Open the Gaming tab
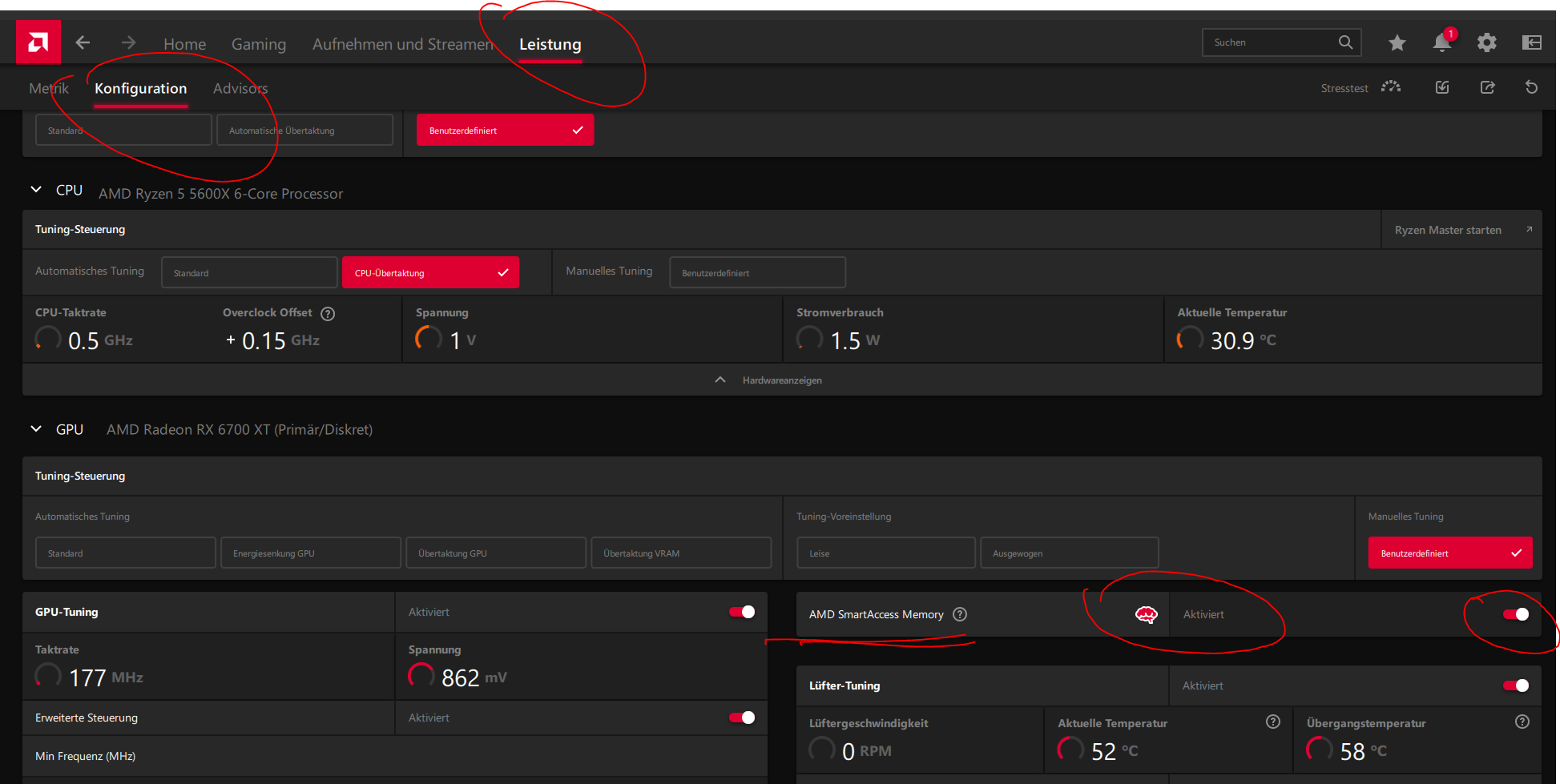This screenshot has height=784, width=1560. coord(259,44)
